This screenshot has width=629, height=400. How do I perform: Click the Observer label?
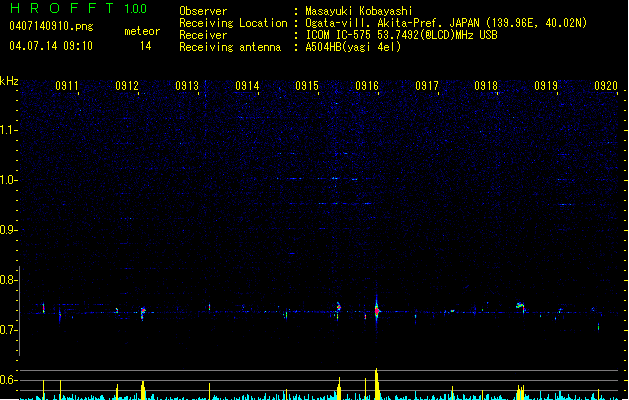[x=203, y=11]
